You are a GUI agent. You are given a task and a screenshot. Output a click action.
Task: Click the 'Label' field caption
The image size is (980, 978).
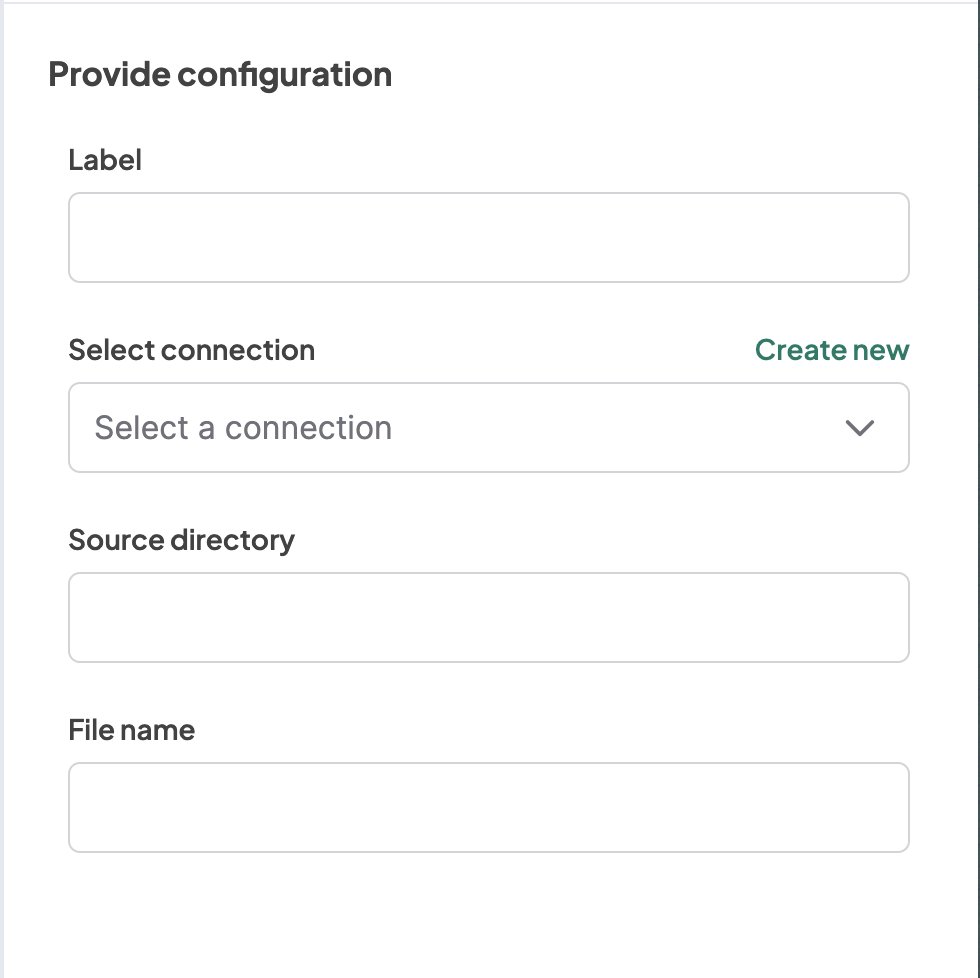(x=105, y=160)
